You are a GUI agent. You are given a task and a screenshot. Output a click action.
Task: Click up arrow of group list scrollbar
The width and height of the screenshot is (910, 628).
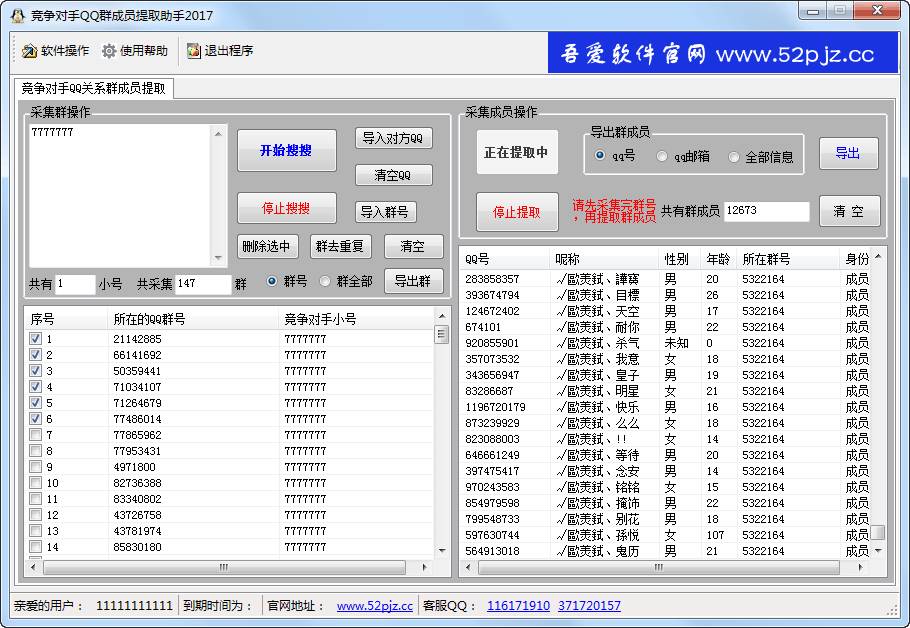(442, 315)
